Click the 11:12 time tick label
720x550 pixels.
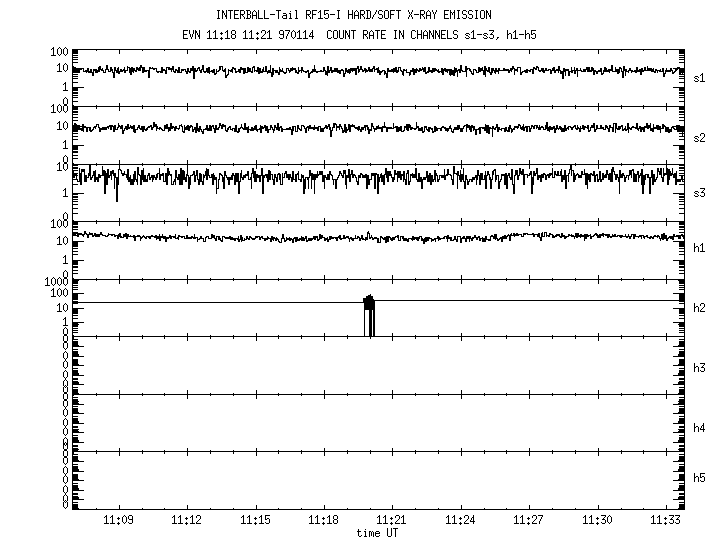point(187,521)
